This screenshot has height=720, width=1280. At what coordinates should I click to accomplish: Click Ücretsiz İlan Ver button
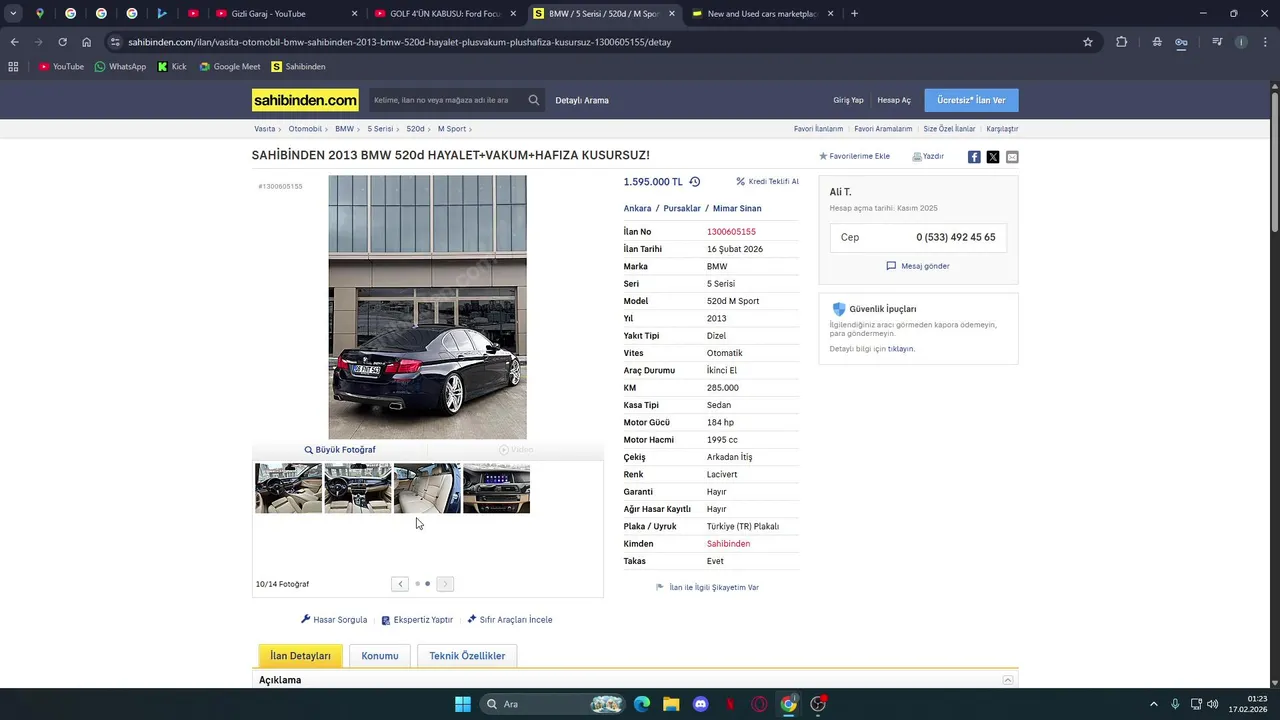pyautogui.click(x=971, y=100)
